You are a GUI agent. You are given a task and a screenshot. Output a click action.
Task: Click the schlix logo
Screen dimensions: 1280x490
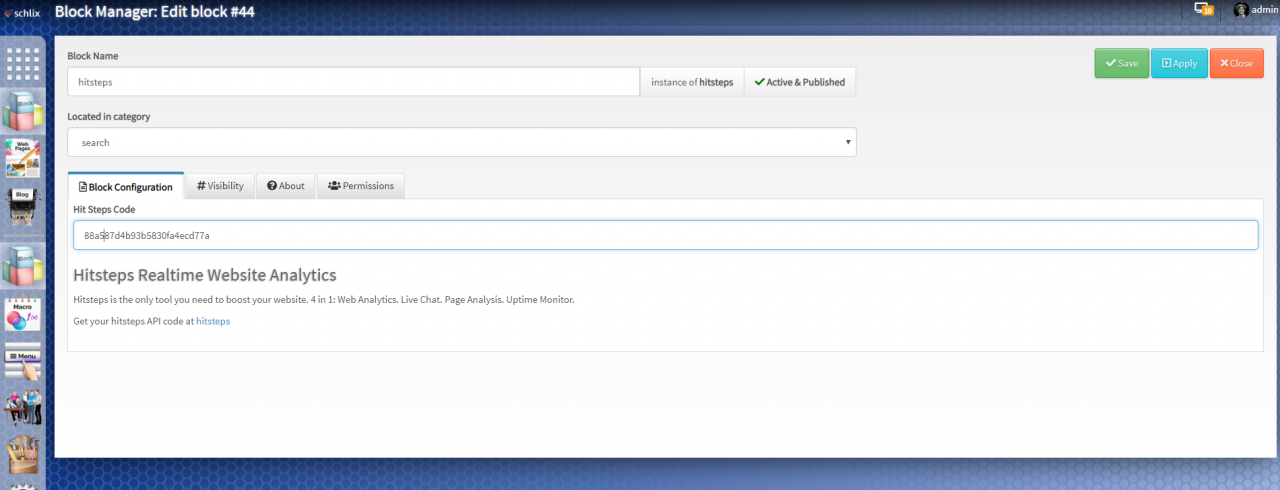coord(22,12)
